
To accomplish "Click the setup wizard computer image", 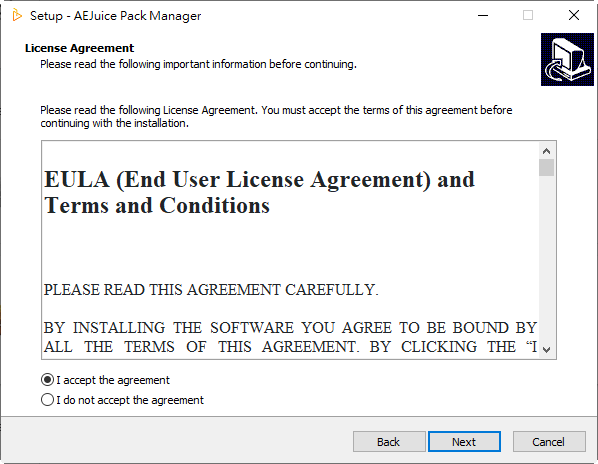I will pyautogui.click(x=567, y=59).
